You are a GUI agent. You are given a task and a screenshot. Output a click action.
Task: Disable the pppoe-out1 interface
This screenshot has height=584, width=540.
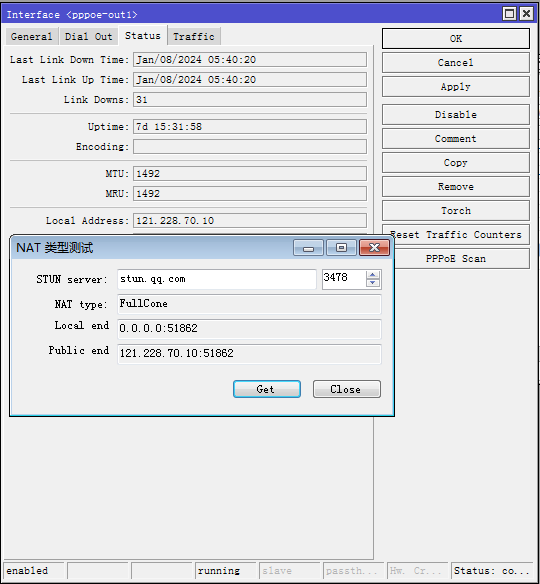click(x=456, y=115)
